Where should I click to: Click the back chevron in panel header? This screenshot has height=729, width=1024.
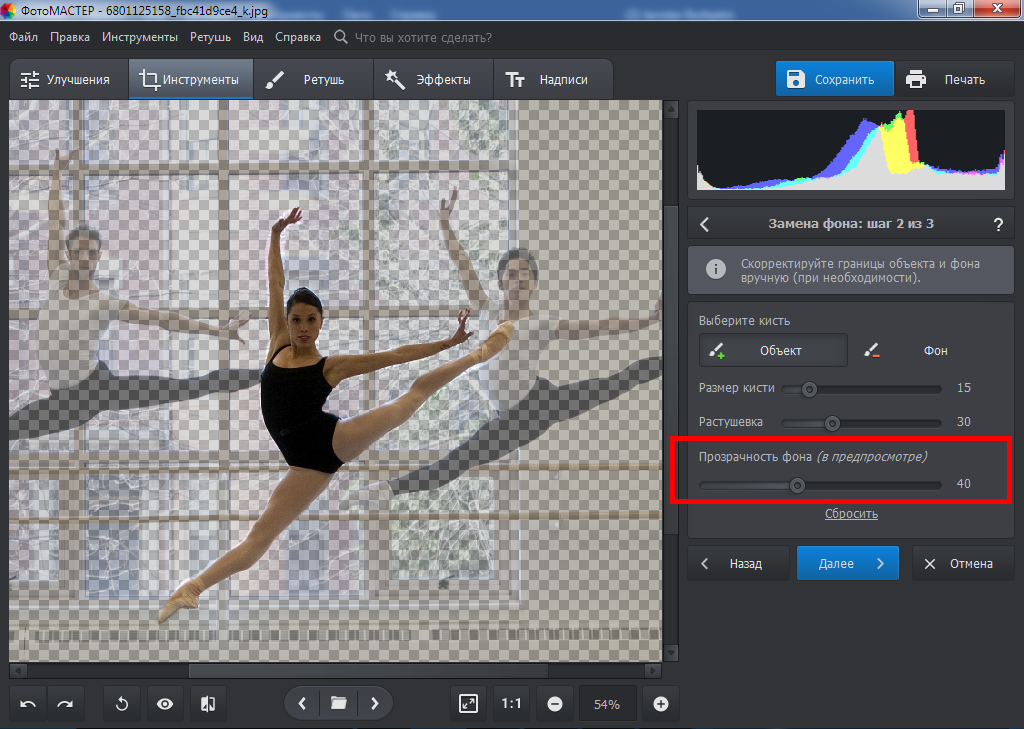click(x=705, y=224)
